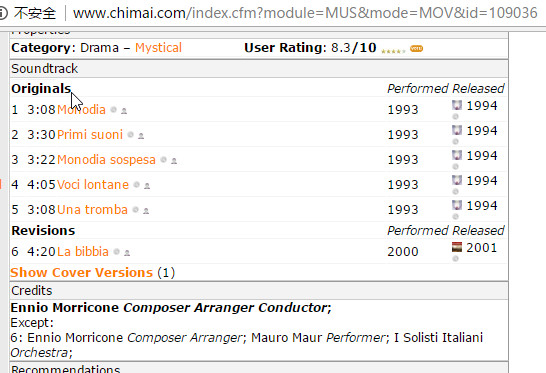Open the album cover thumbnail beside Monodia's 1994 release
Image resolution: width=546 pixels, height=373 pixels.
457,105
